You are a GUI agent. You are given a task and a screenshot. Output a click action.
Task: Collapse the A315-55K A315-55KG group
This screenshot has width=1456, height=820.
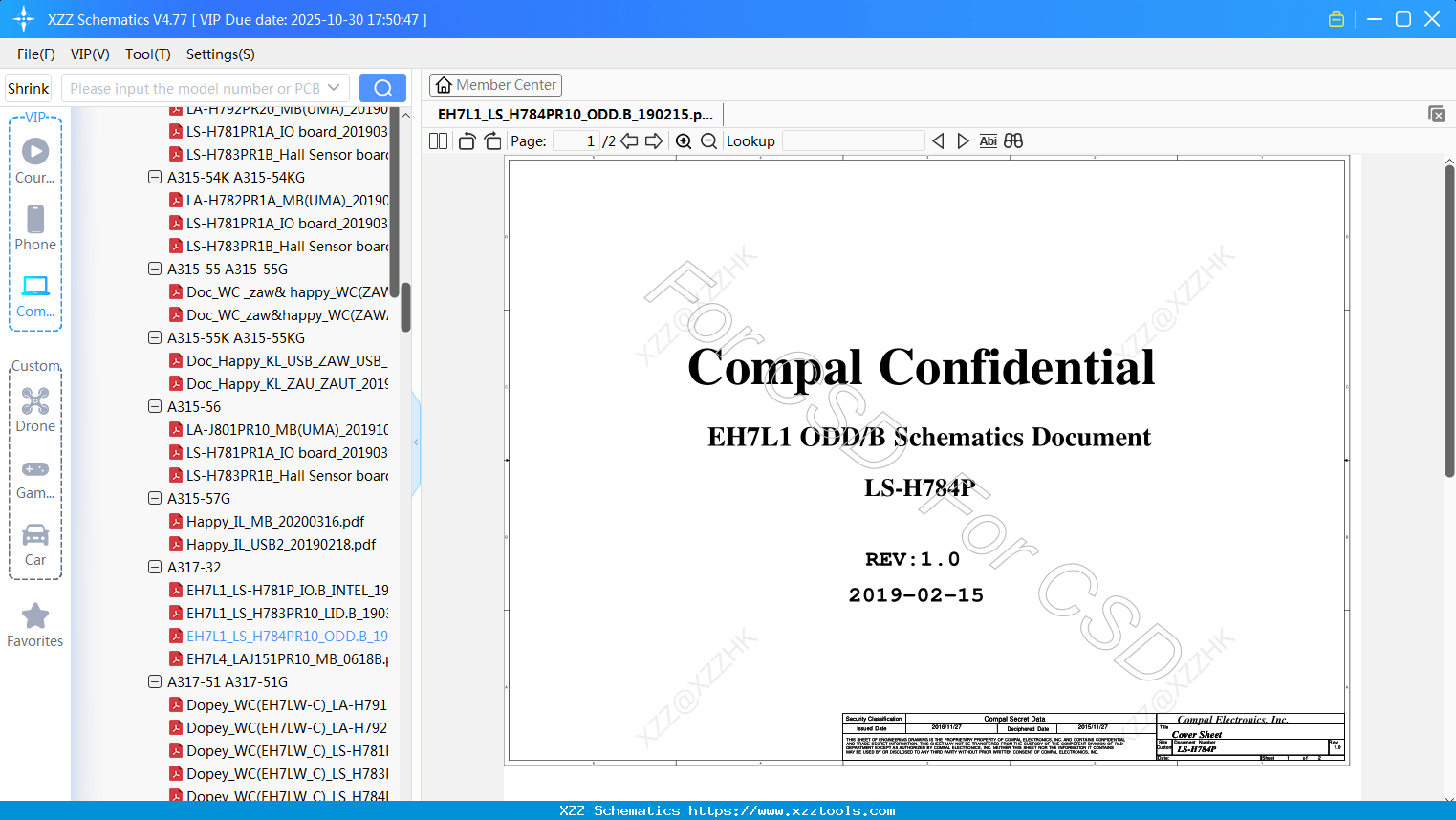[155, 337]
